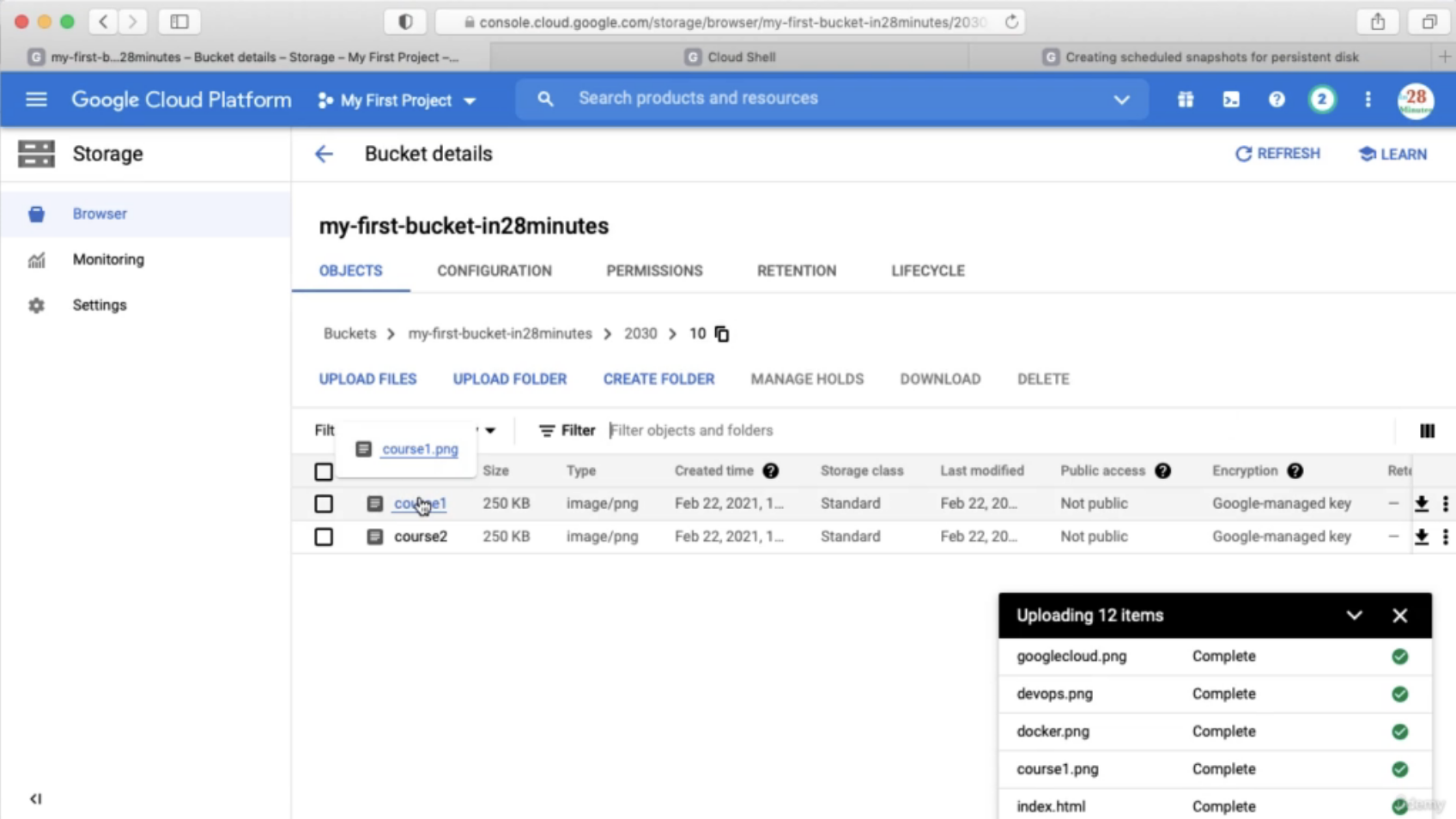Viewport: 1456px width, 819px height.
Task: Go to my-first-bucket-in28minutes breadcrumb
Action: click(500, 333)
